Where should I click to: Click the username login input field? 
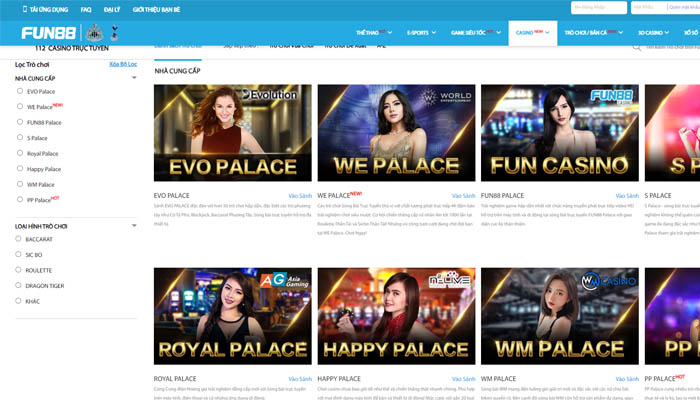[599, 8]
